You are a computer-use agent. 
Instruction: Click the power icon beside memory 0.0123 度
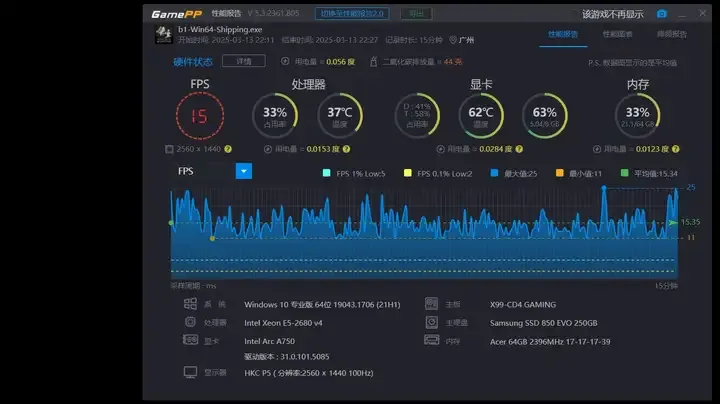[597, 149]
